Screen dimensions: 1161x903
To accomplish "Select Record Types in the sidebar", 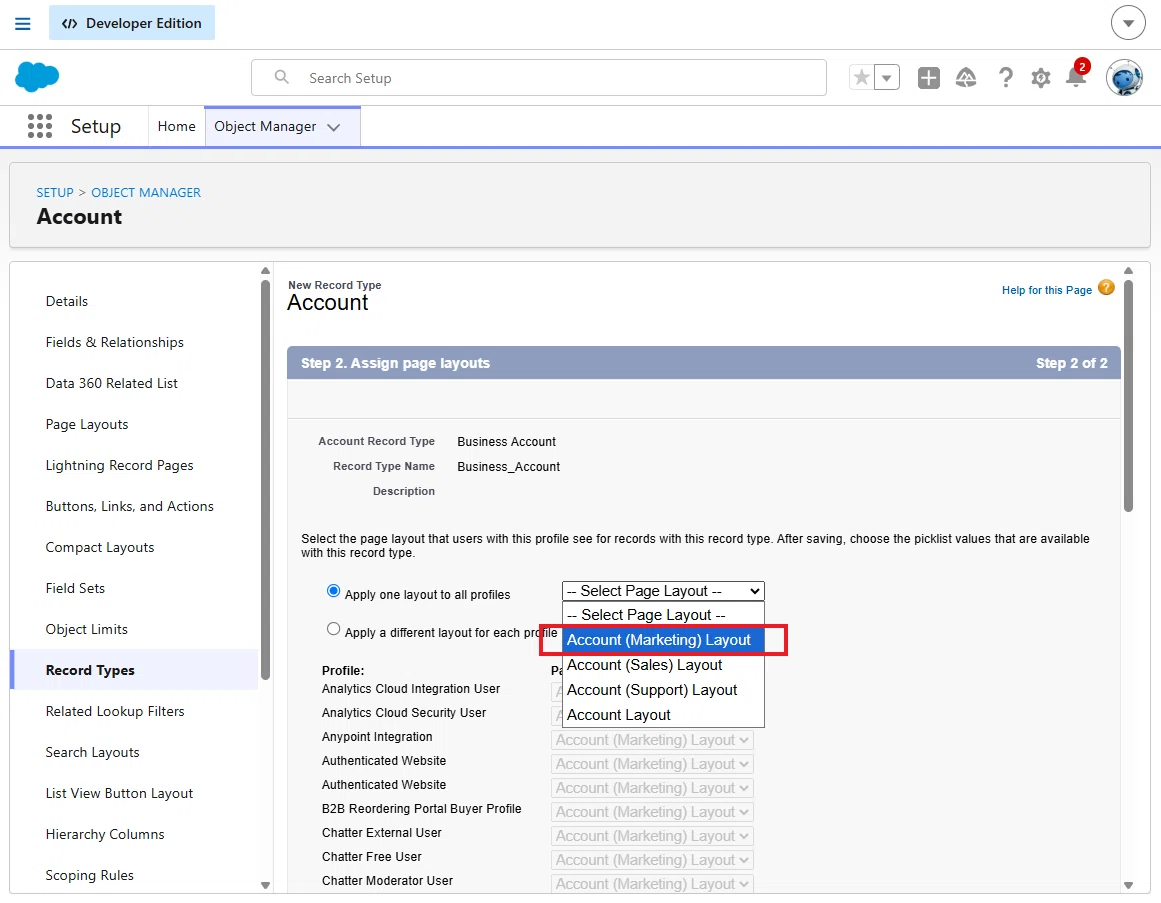I will pos(135,670).
